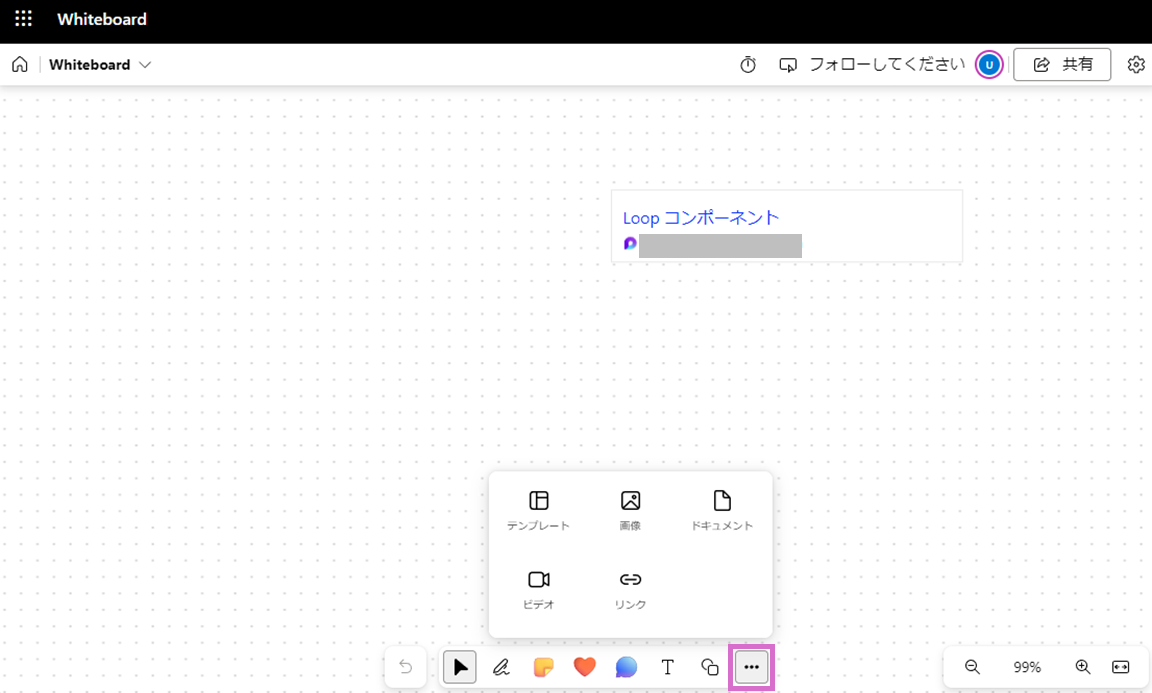Screen dimensions: 1152x693
Task: Click the Loop logo icon in card
Action: [x=630, y=243]
